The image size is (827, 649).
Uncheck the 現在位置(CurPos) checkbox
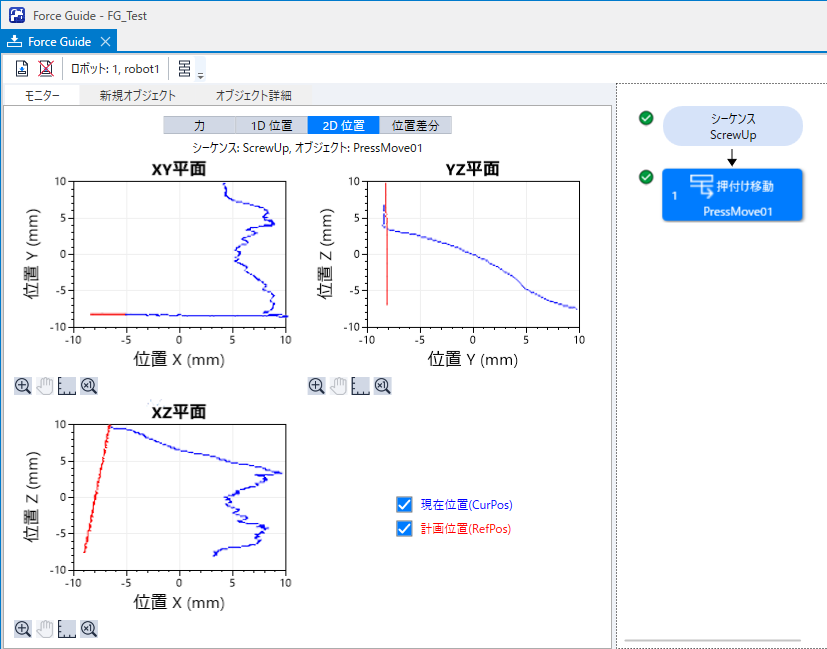pyautogui.click(x=405, y=504)
